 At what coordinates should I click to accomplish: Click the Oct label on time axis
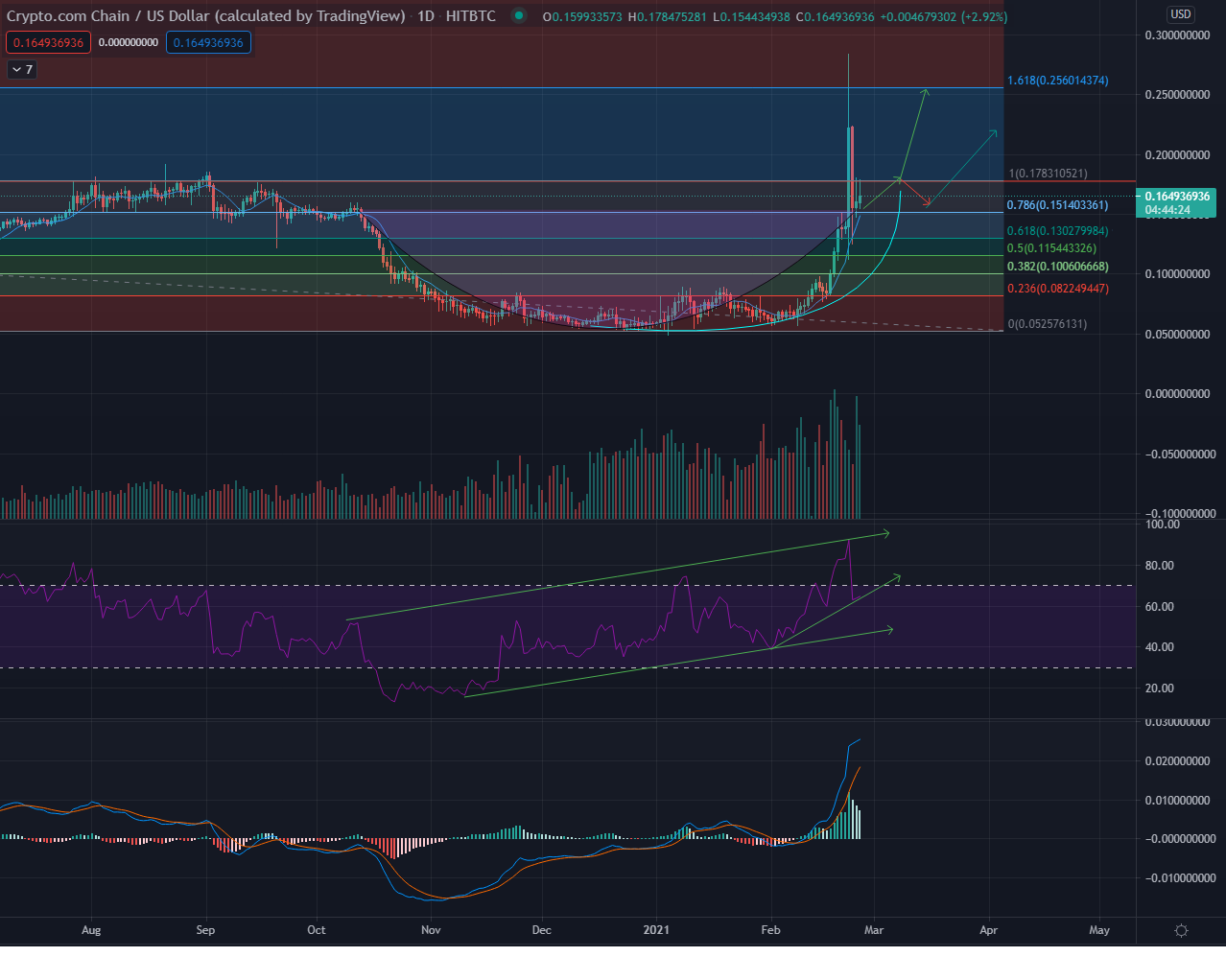click(317, 930)
